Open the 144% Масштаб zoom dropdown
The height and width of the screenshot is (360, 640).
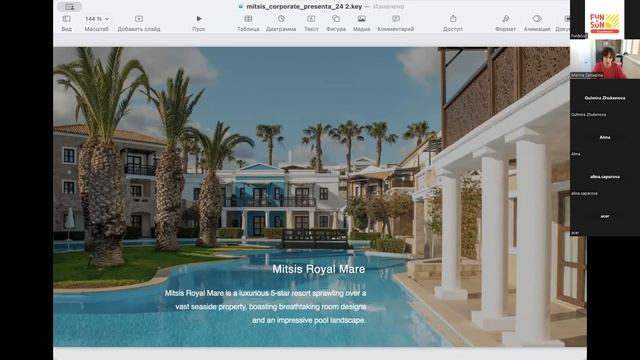[97, 19]
